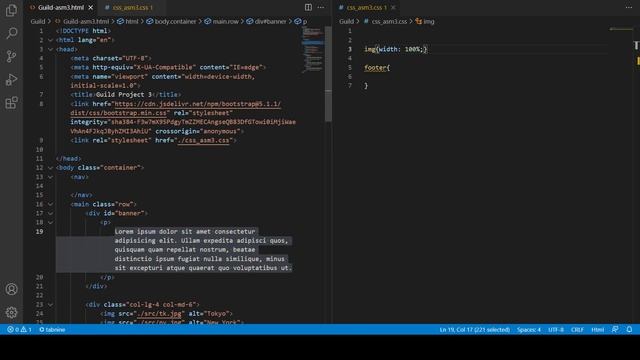Collapse the nav tag on line 13
Viewport: 640px width, 360px height.
[51, 177]
